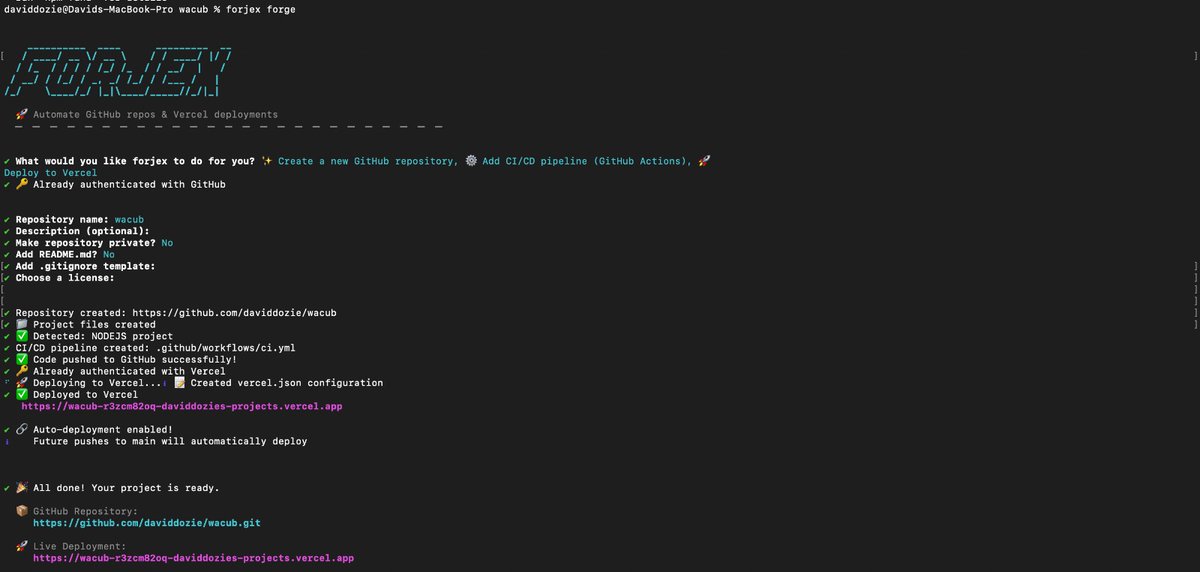Click the package emoji beside 'GitHub Repository:'
Image resolution: width=1200 pixels, height=572 pixels.
tap(21, 511)
